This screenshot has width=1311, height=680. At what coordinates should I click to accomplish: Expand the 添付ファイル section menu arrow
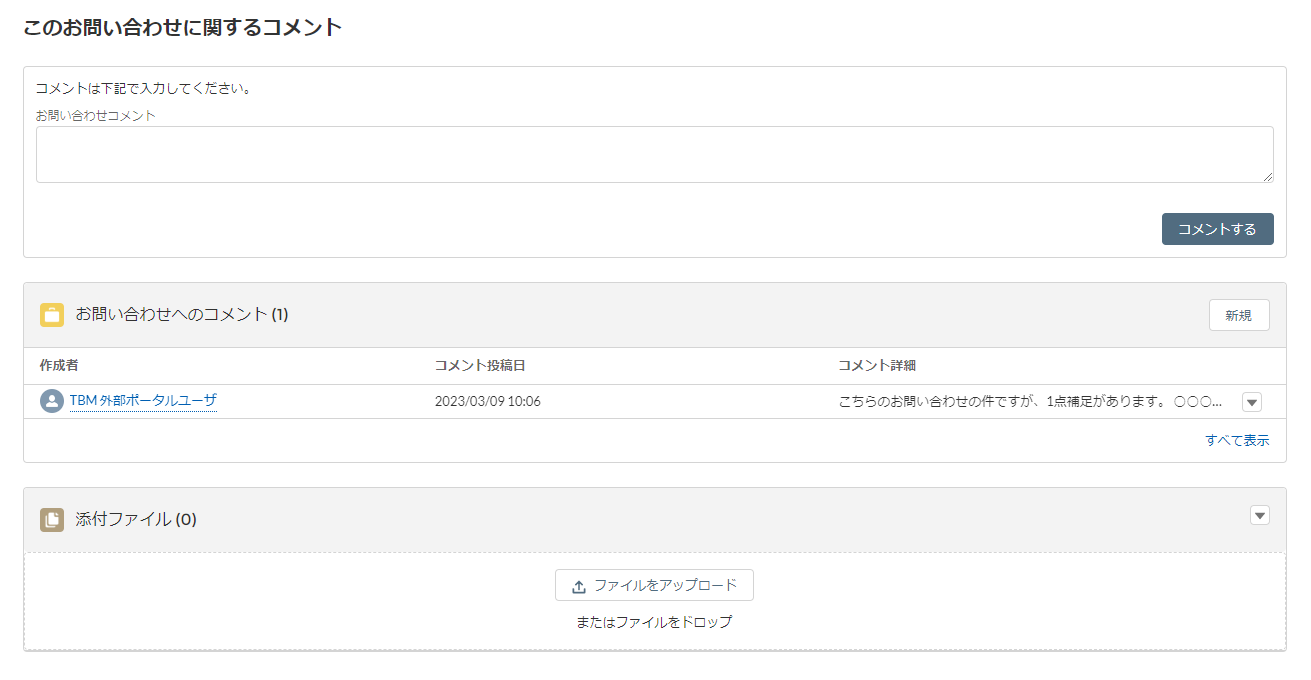1260,516
